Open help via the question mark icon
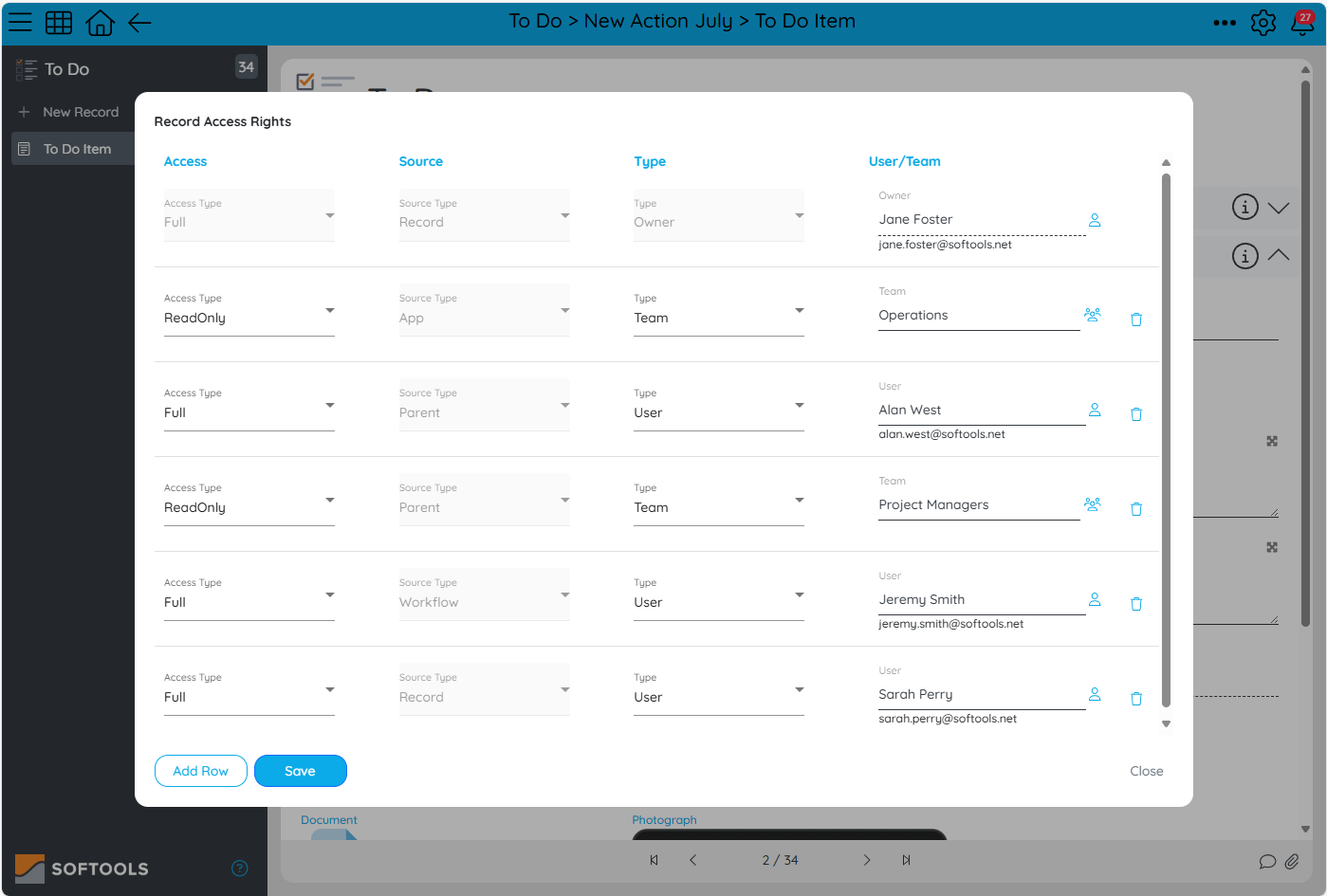Viewport: 1327px width, 896px height. pos(239,869)
